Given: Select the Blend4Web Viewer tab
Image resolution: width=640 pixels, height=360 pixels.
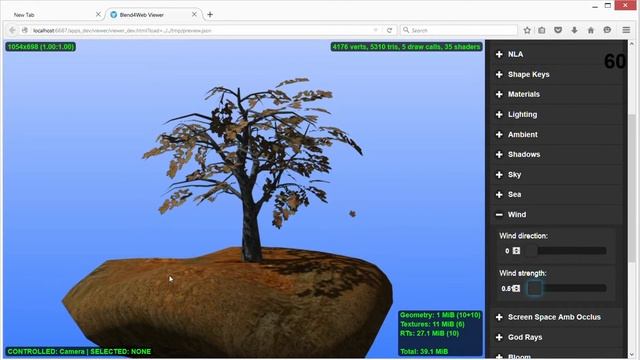Looking at the screenshot, I should (153, 15).
